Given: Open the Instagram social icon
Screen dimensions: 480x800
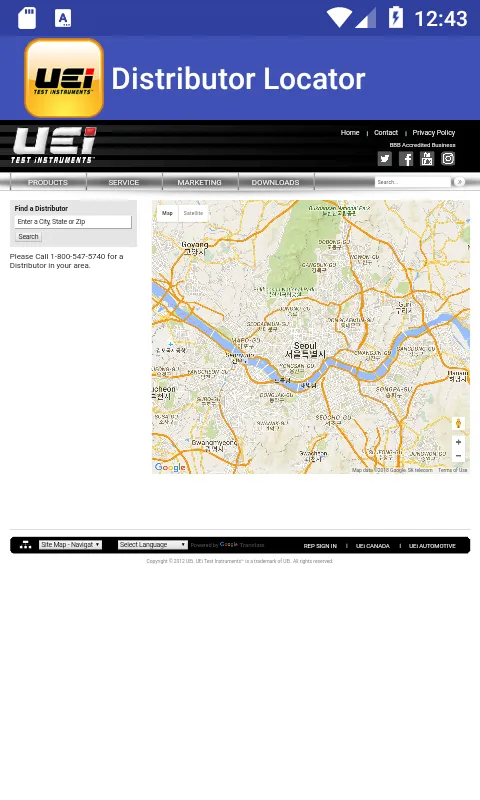Looking at the screenshot, I should 448,159.
